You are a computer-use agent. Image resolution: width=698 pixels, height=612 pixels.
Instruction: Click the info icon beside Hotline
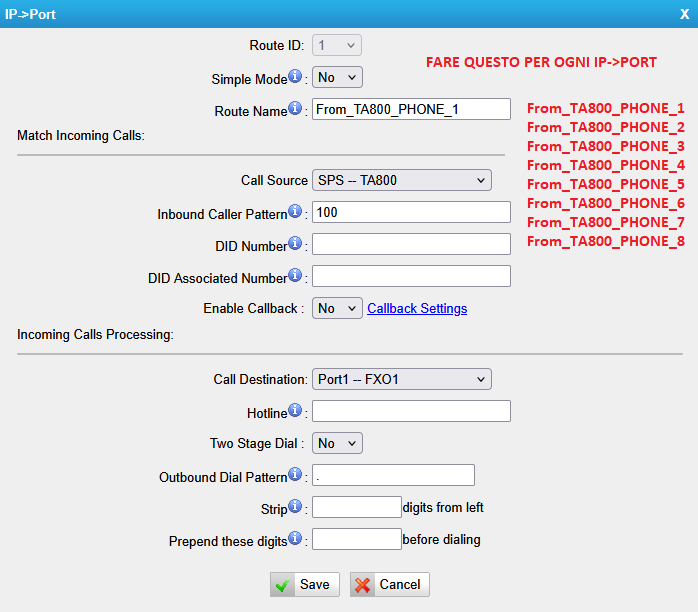coord(296,411)
